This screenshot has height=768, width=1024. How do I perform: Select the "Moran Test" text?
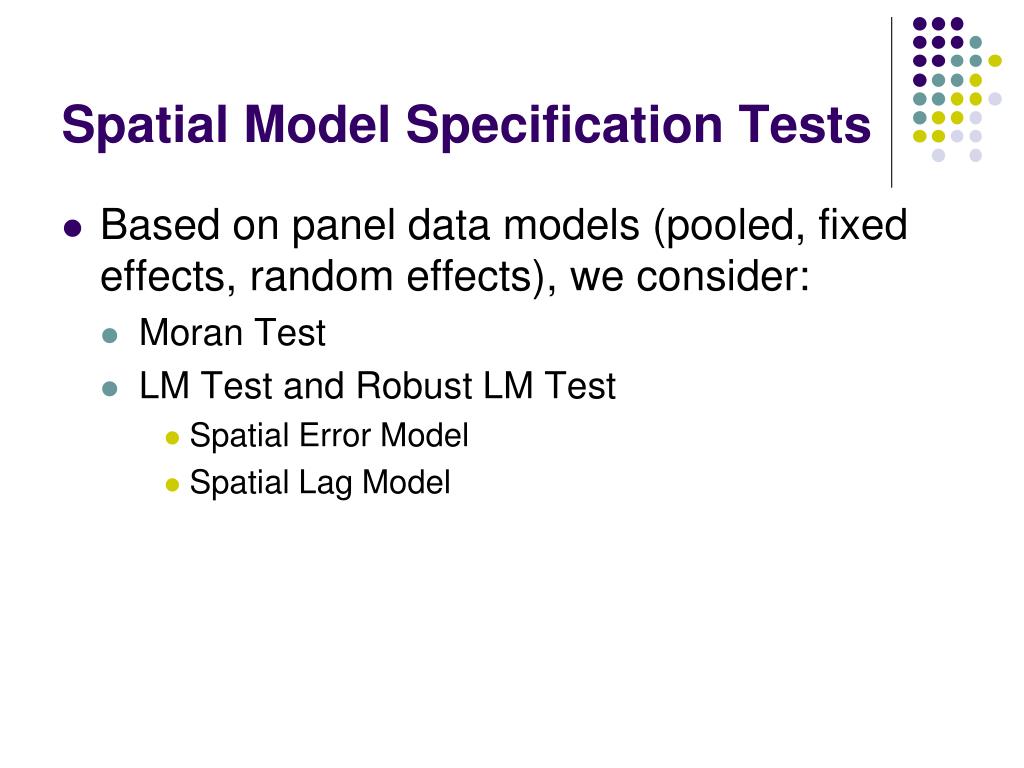232,333
